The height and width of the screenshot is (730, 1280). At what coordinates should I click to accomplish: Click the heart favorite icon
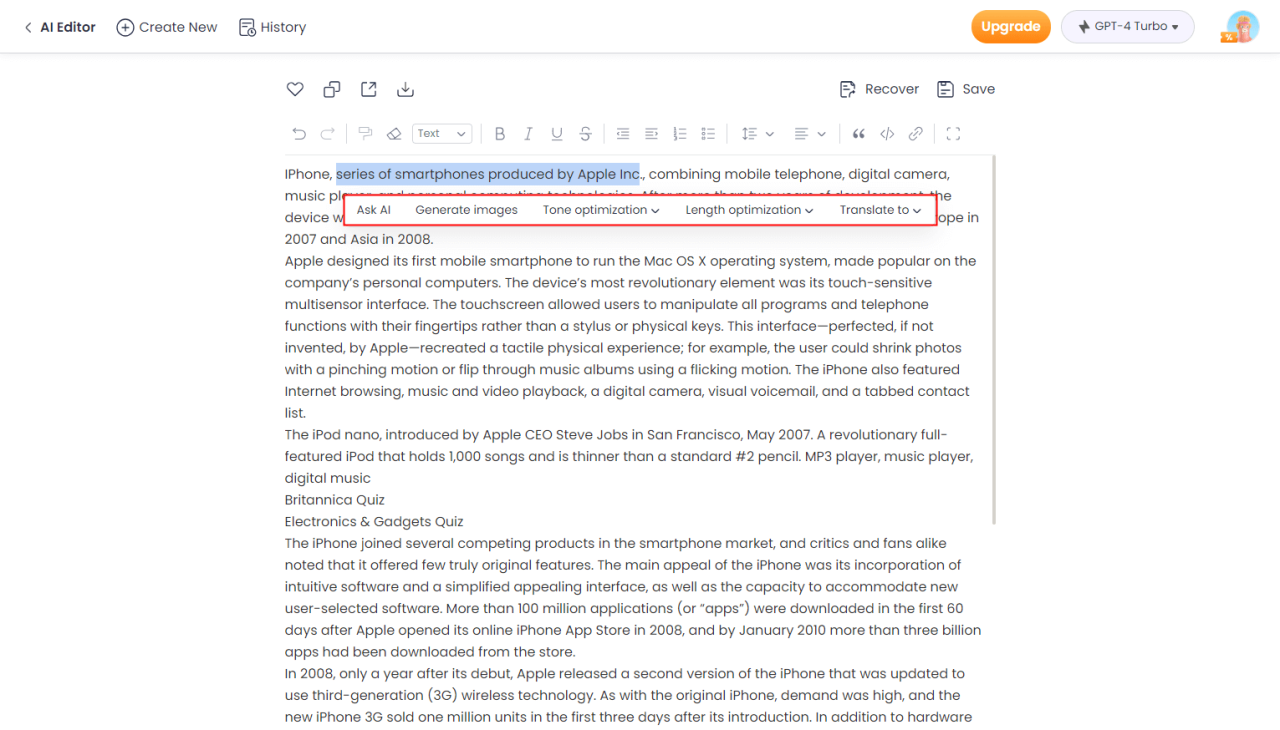pos(295,90)
